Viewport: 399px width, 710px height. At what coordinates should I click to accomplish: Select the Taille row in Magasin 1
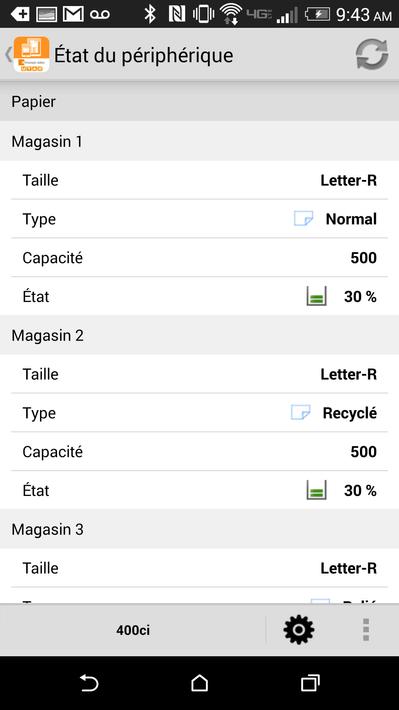(199, 180)
